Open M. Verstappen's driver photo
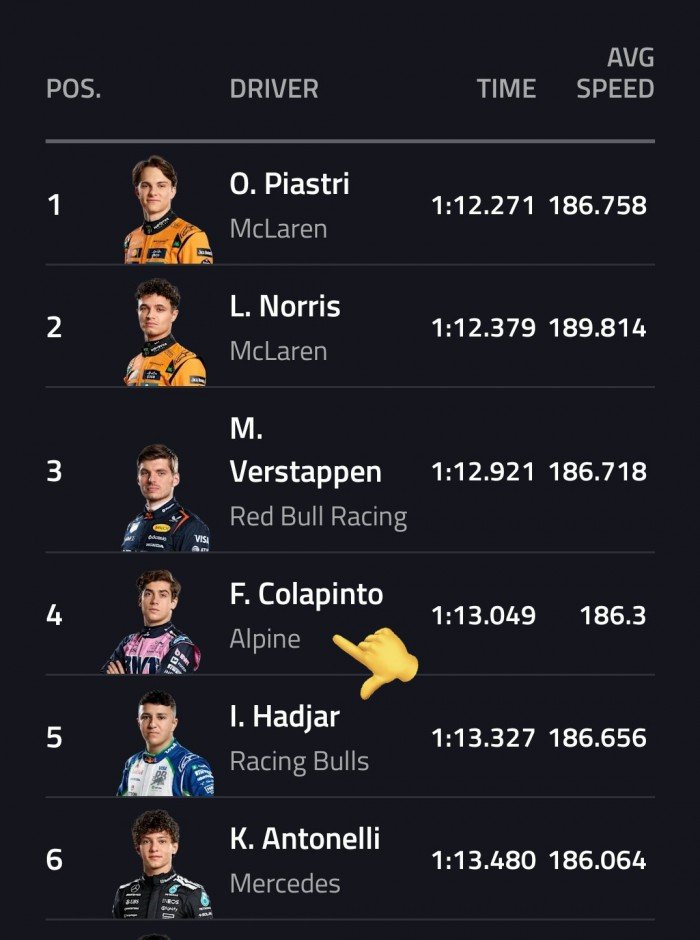 point(165,498)
